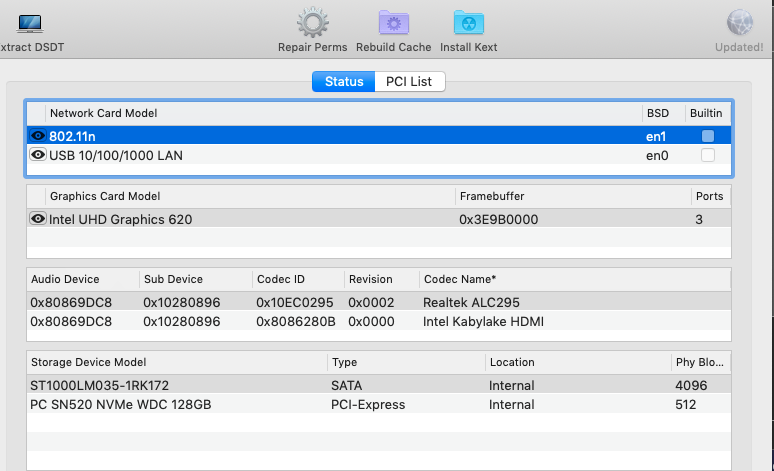774x471 pixels.
Task: Click the BSD column header
Action: 663,113
